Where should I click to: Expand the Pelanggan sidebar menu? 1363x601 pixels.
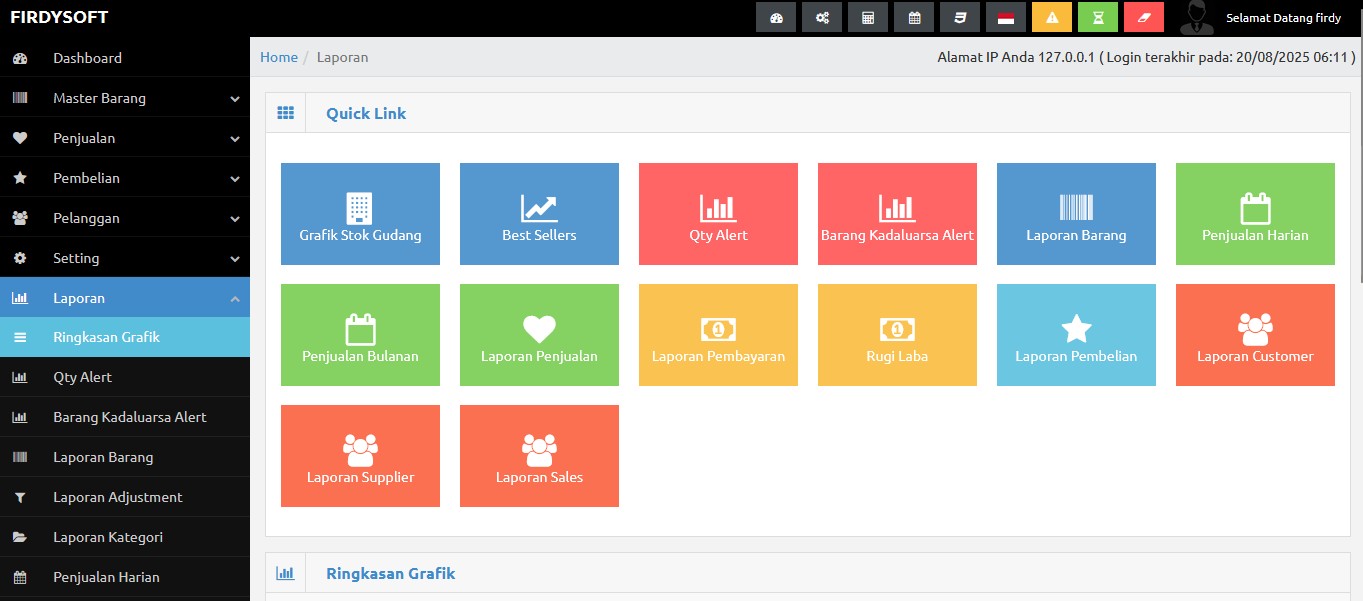pos(125,218)
